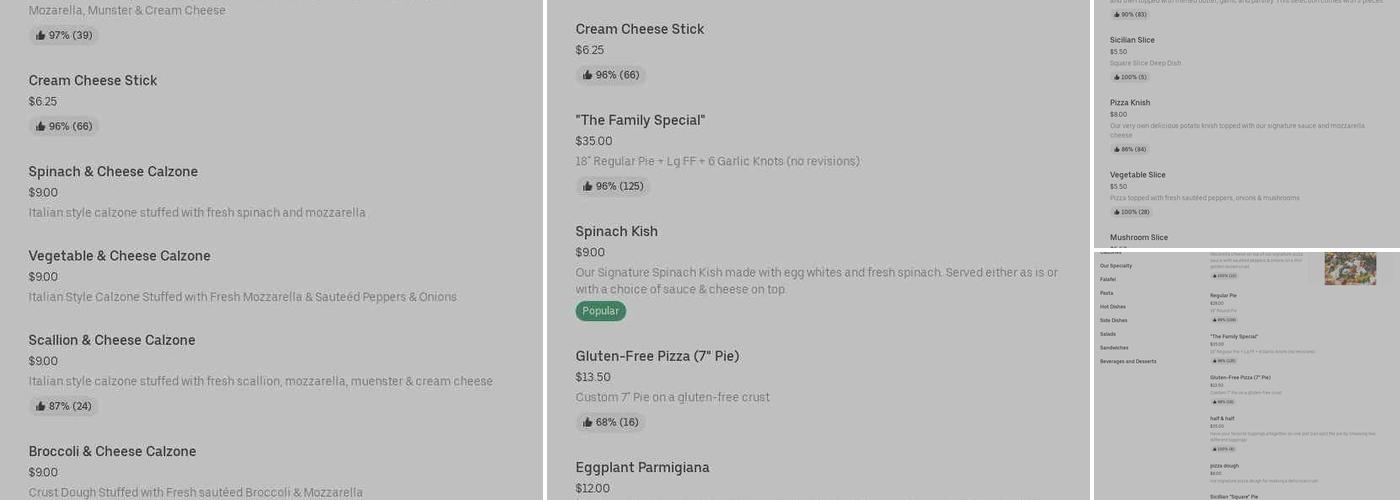Select the Scallion & Cheese Calzone item
This screenshot has height=500, width=1400.
tap(112, 341)
